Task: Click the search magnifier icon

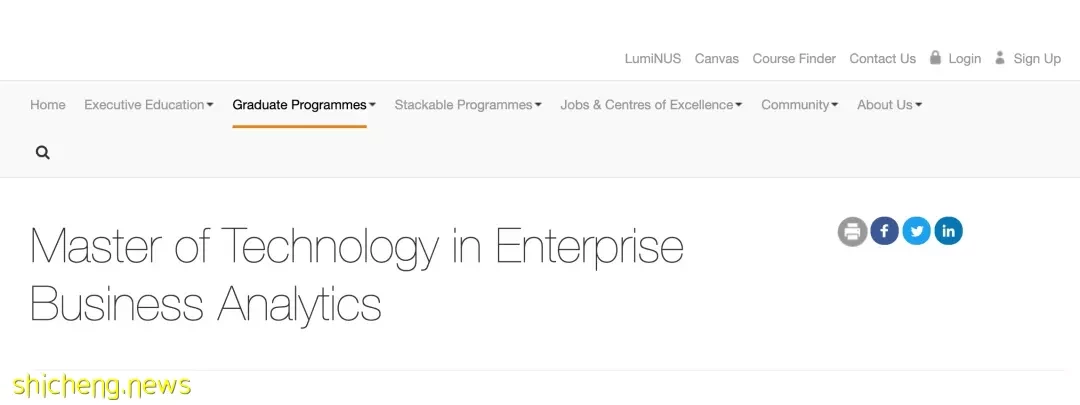Action: (x=43, y=153)
